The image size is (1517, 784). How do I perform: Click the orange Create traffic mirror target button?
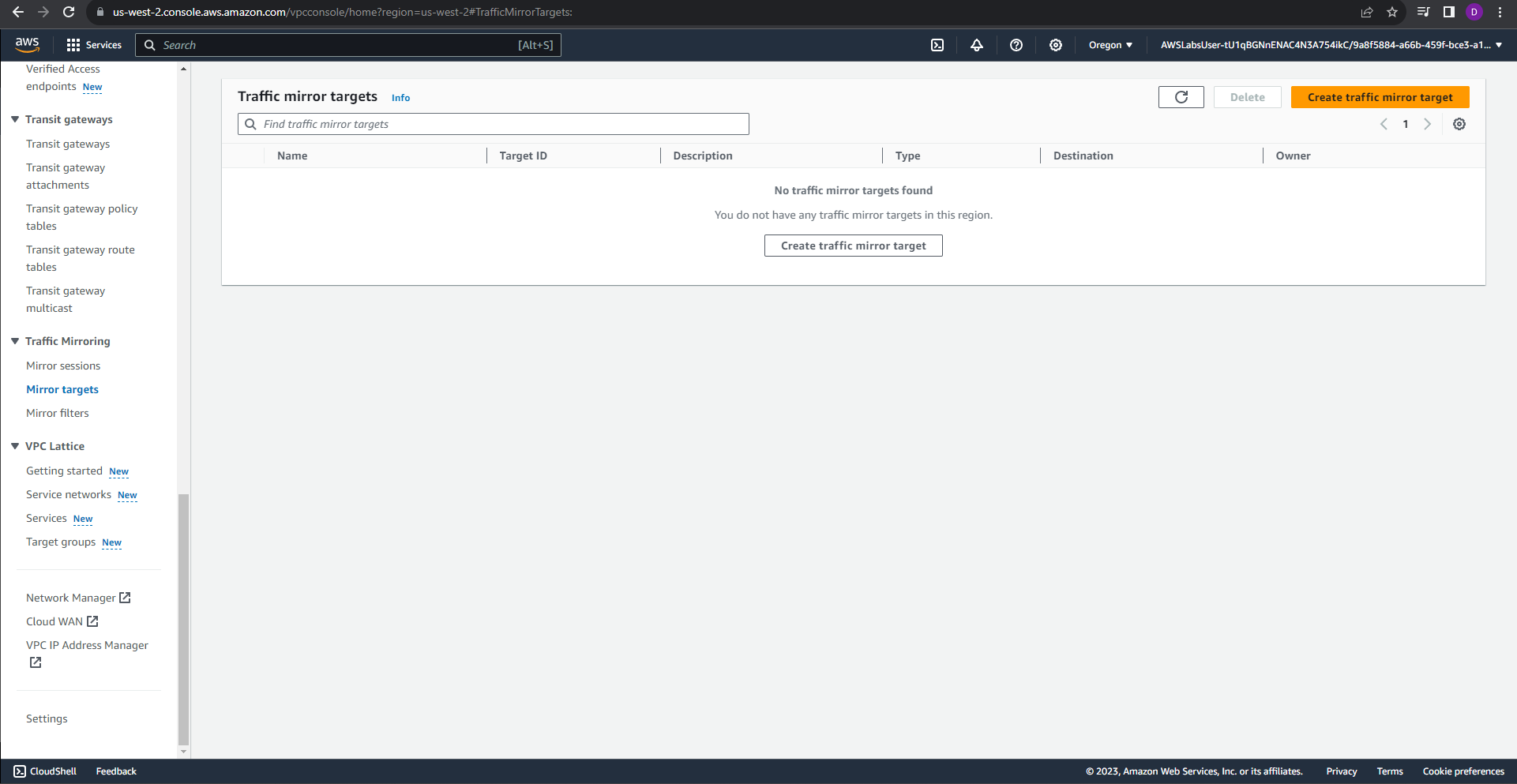click(x=1380, y=97)
